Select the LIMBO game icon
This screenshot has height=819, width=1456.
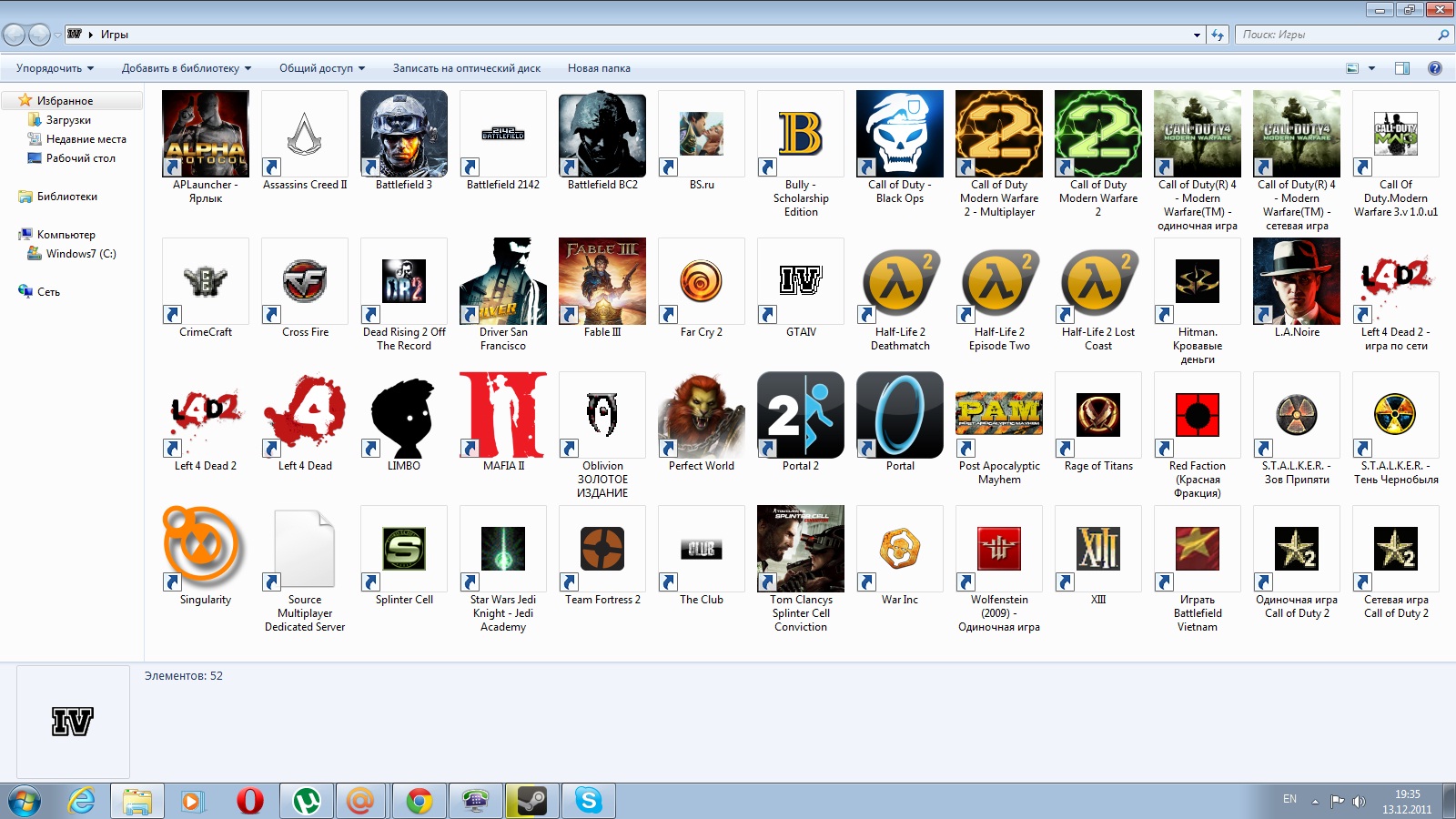(403, 415)
